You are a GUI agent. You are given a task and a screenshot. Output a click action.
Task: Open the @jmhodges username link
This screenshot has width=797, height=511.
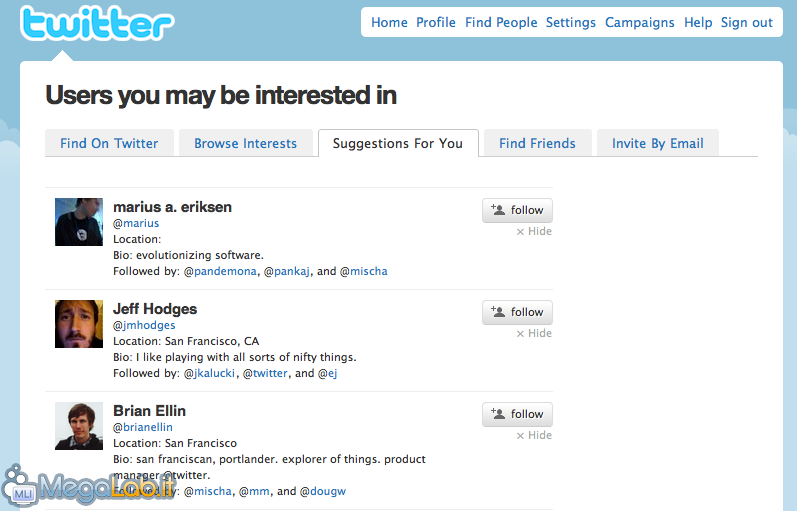(x=144, y=325)
